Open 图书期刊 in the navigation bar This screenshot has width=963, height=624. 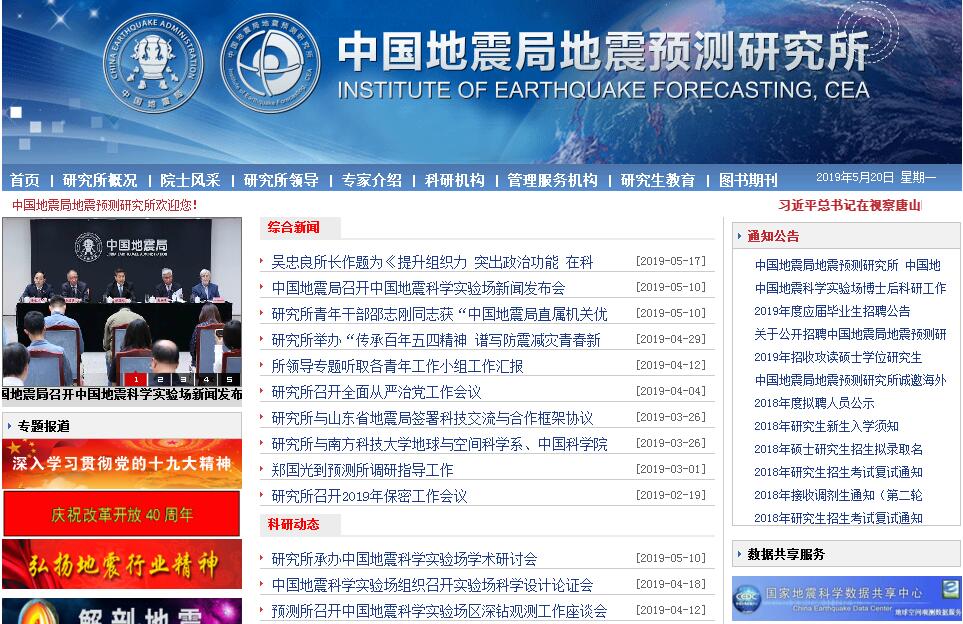[748, 180]
